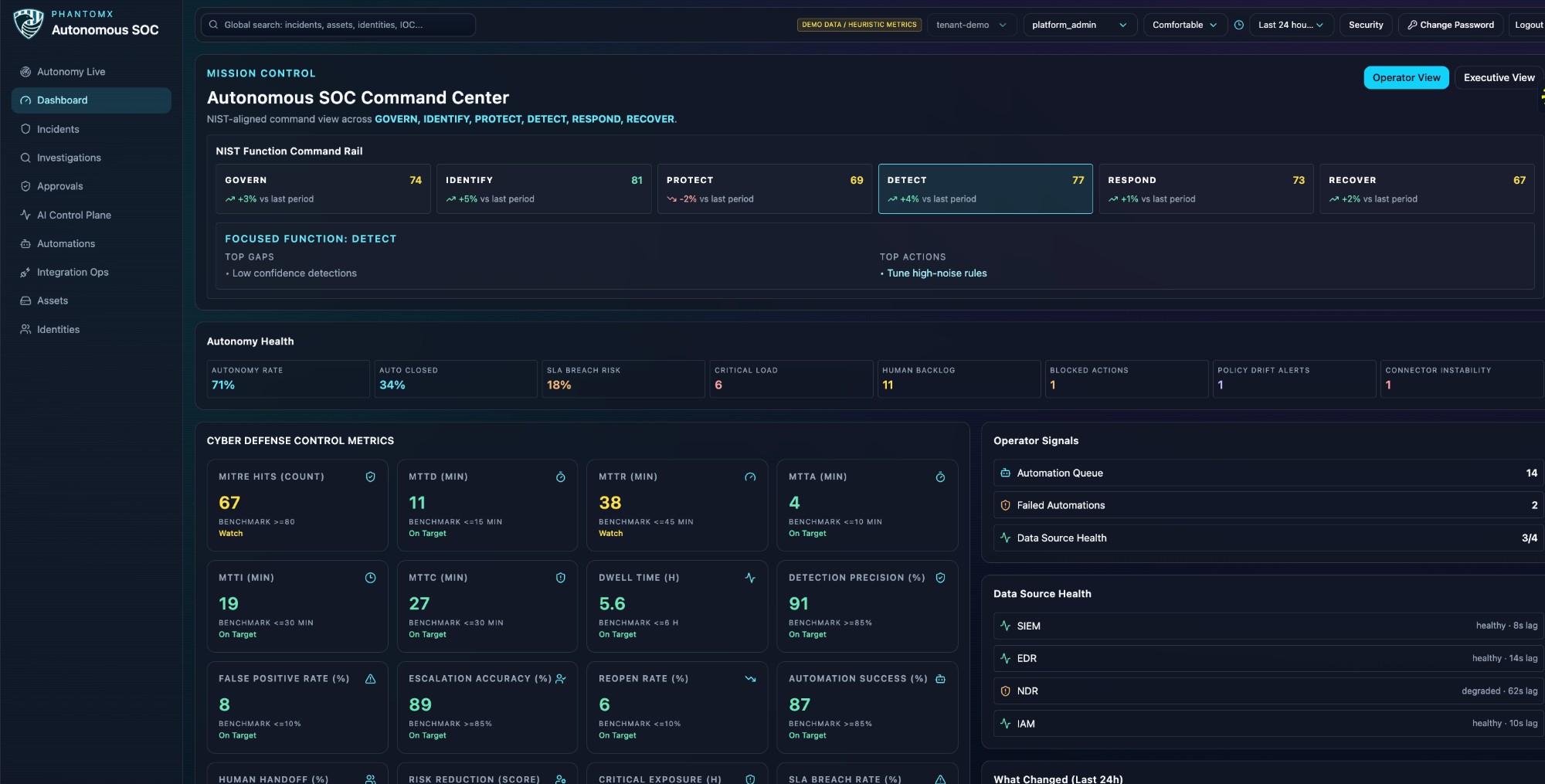Expand the platform_admin role selector
Screen dimensions: 1545x784
pos(1079,25)
